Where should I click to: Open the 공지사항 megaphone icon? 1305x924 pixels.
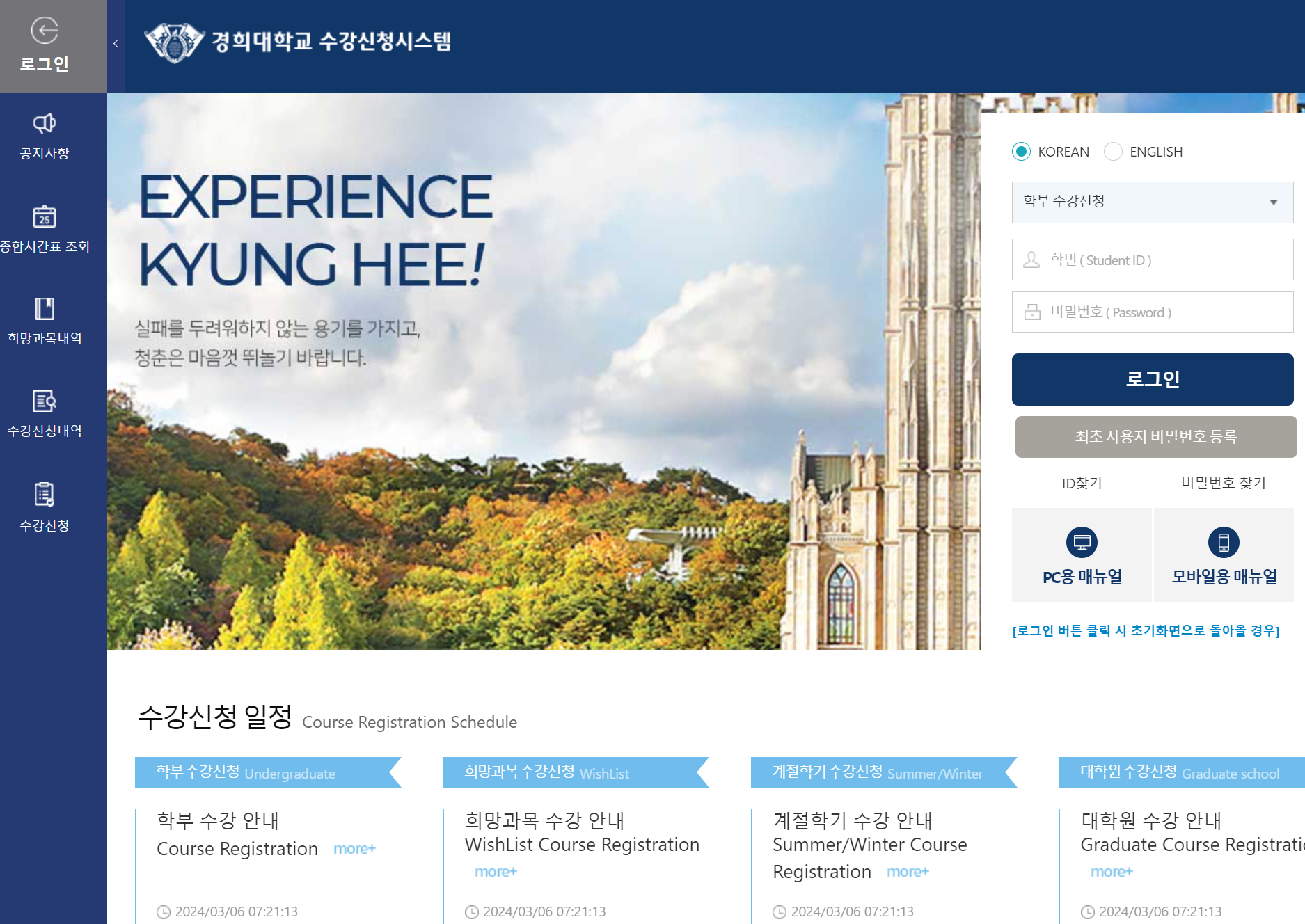tap(45, 123)
